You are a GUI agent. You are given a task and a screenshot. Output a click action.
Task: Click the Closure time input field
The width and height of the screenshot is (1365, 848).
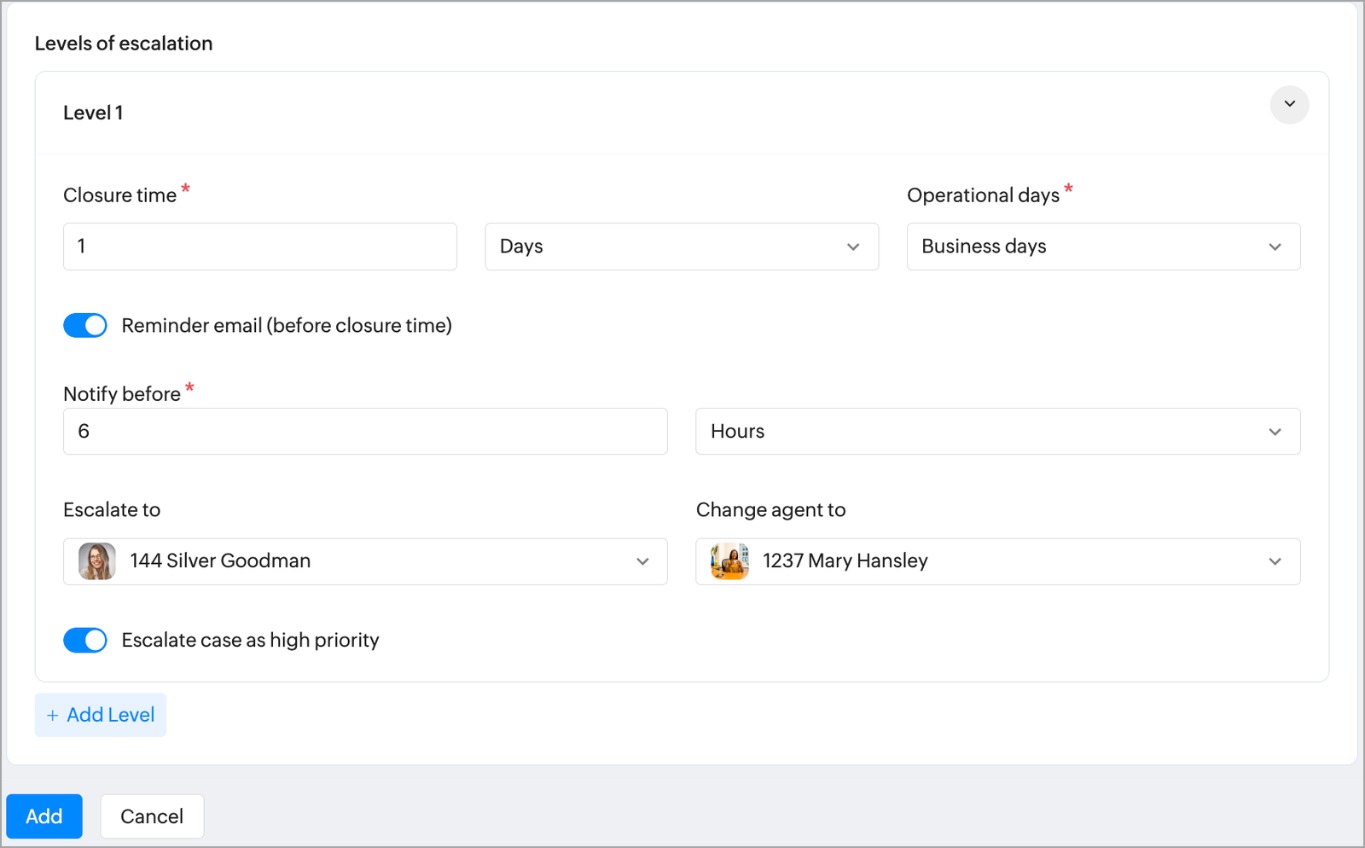[259, 247]
